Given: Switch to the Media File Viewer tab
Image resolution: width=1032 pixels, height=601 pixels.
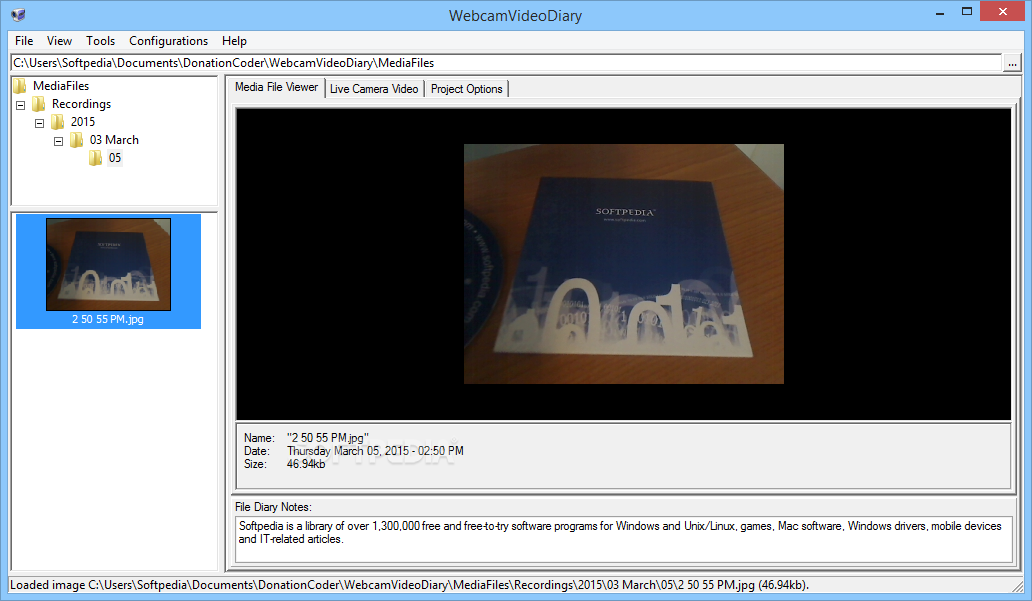Looking at the screenshot, I should tap(276, 88).
